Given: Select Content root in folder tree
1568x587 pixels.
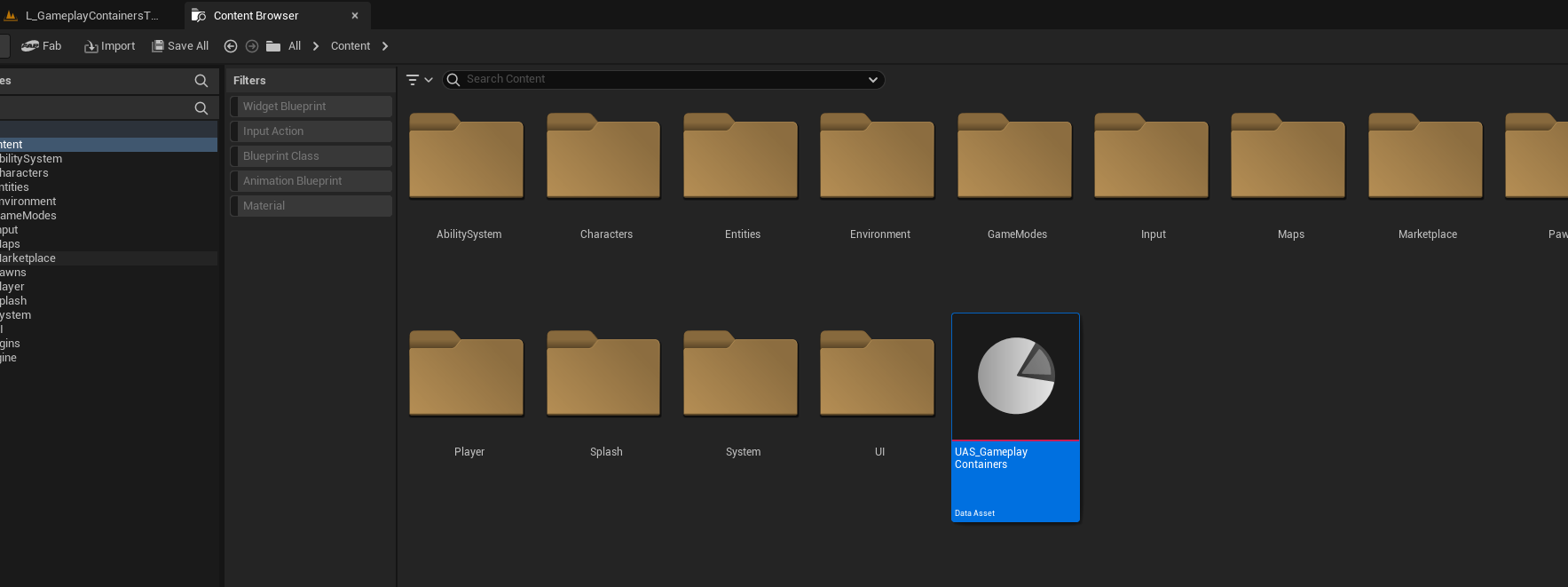Looking at the screenshot, I should [108, 145].
